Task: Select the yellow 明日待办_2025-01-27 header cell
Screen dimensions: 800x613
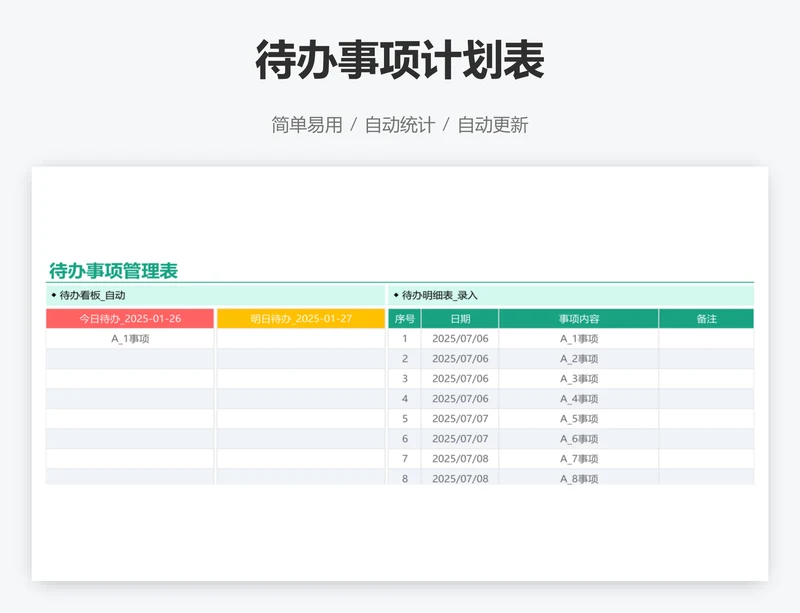Action: [x=301, y=318]
